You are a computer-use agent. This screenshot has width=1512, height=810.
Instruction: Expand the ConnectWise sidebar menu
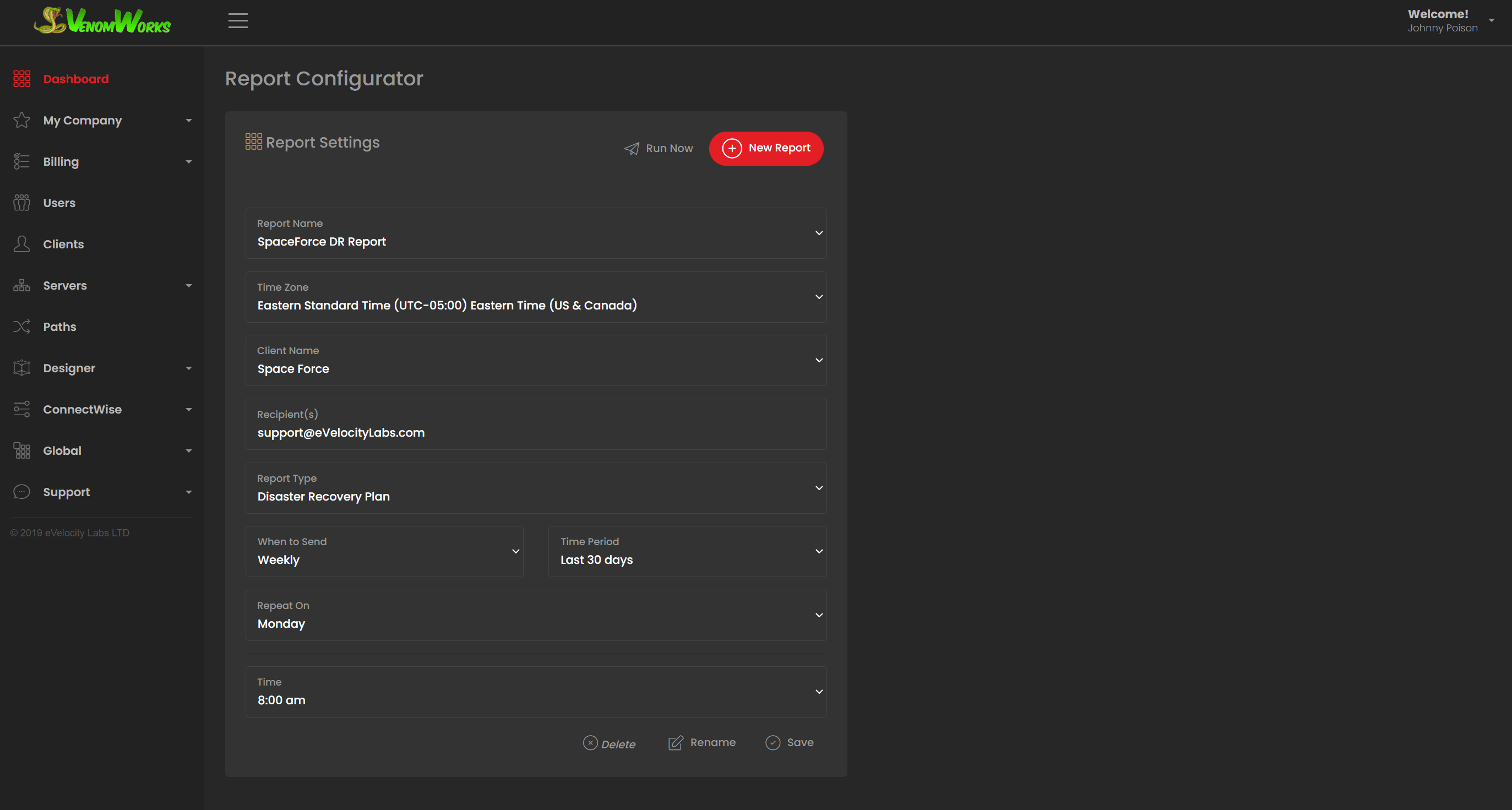pos(188,410)
